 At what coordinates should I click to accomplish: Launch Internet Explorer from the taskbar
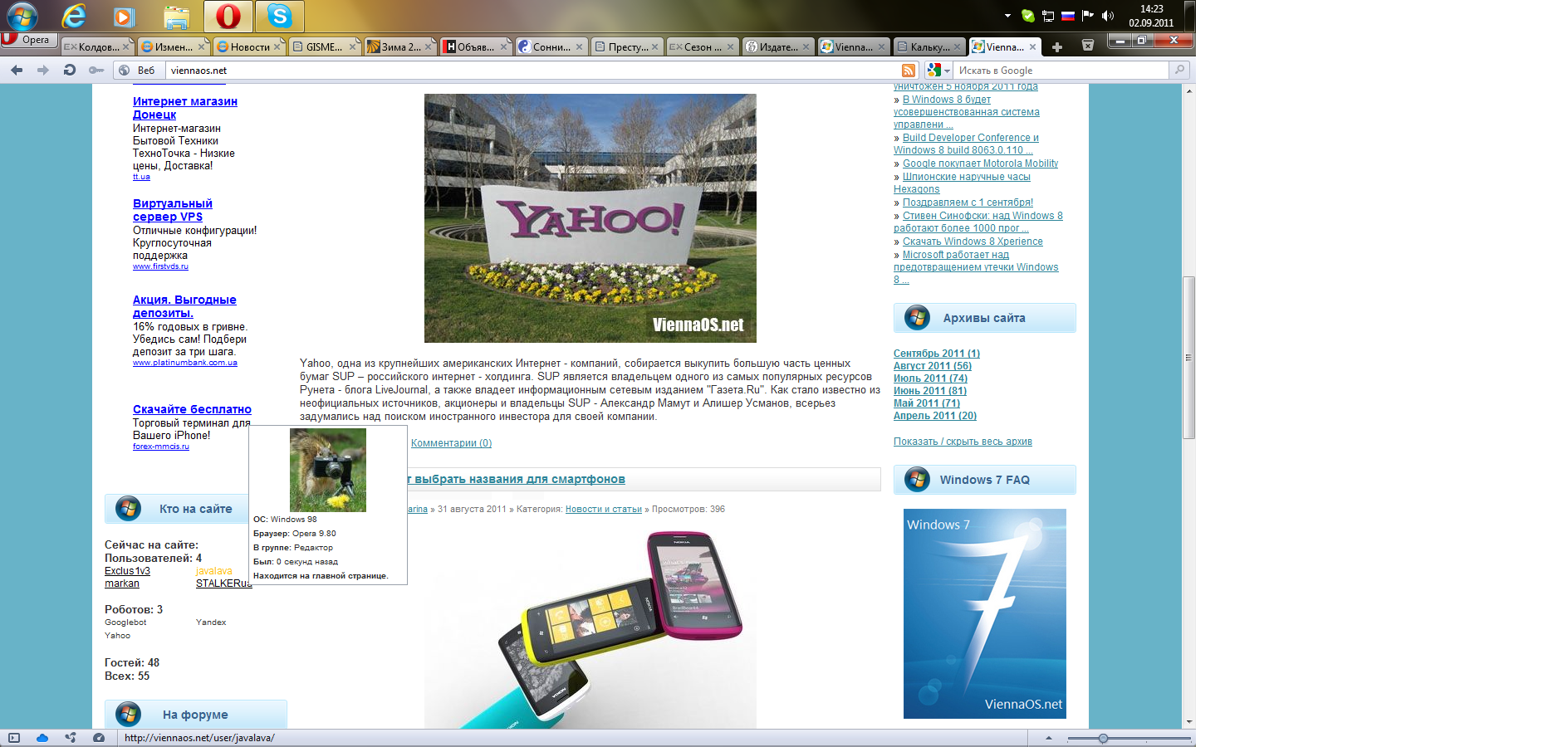coord(74,16)
